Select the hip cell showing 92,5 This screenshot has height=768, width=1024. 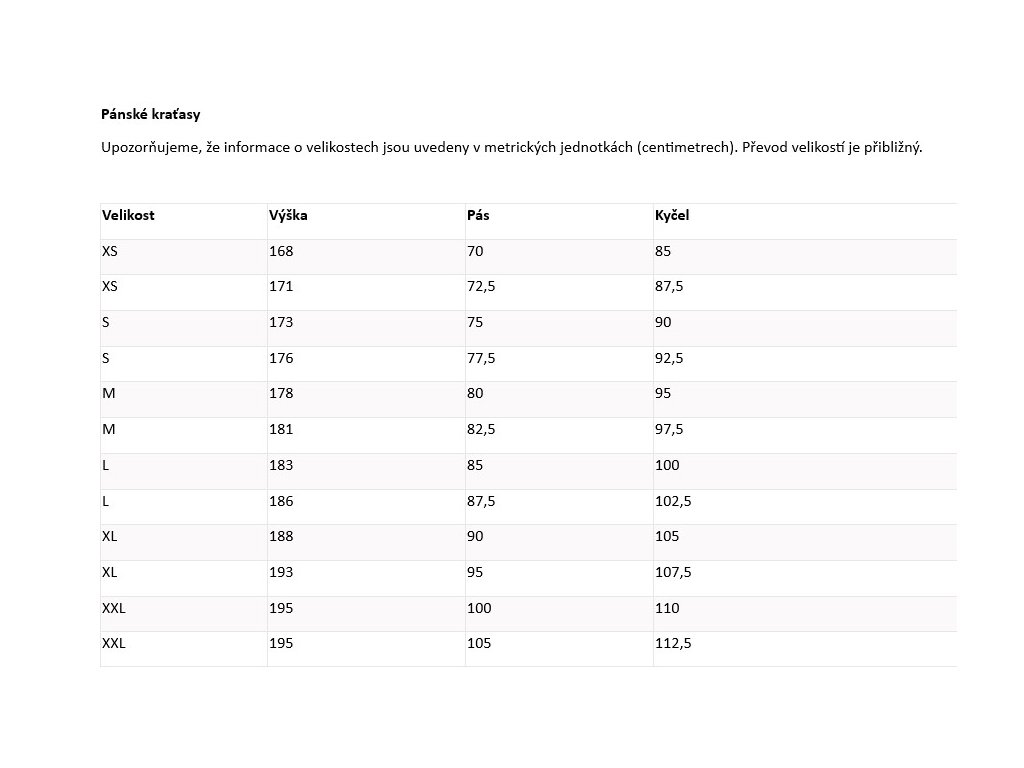(x=672, y=358)
